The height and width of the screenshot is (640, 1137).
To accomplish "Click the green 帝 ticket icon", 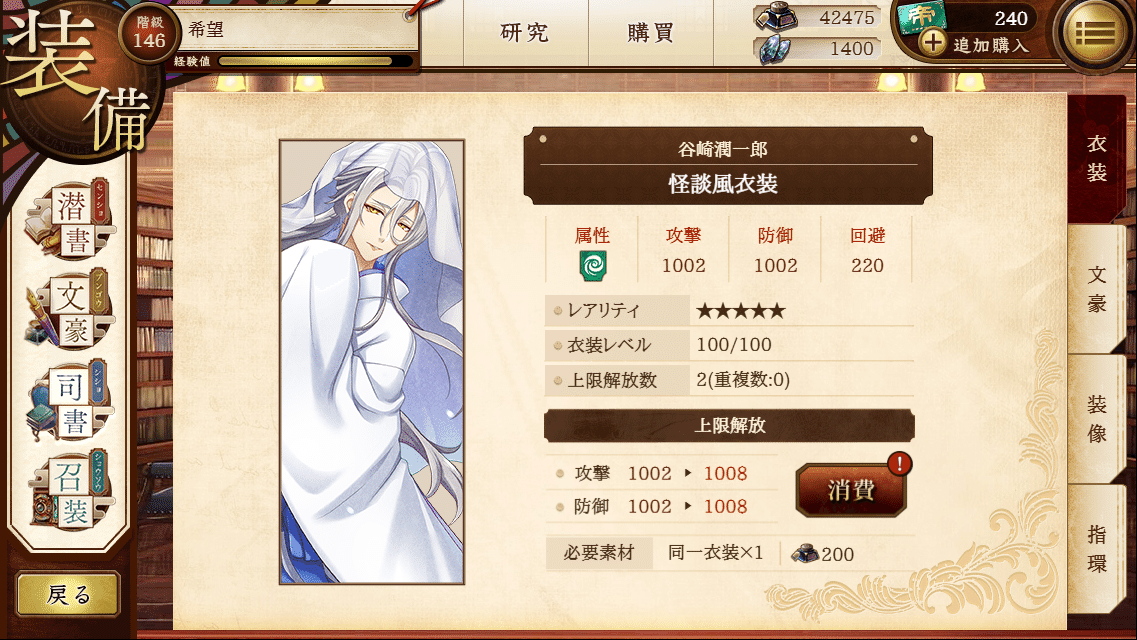I will pyautogui.click(x=923, y=17).
